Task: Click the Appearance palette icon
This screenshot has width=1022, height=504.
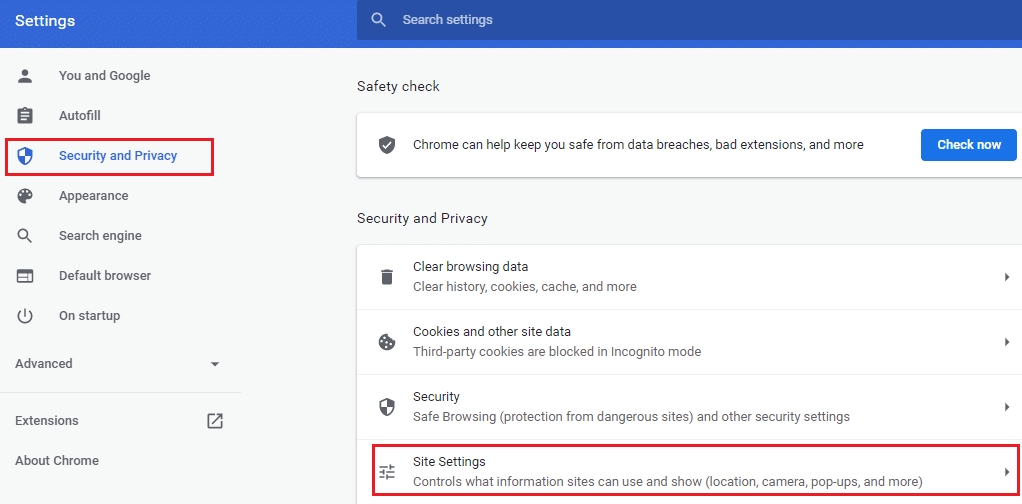Action: [x=25, y=196]
